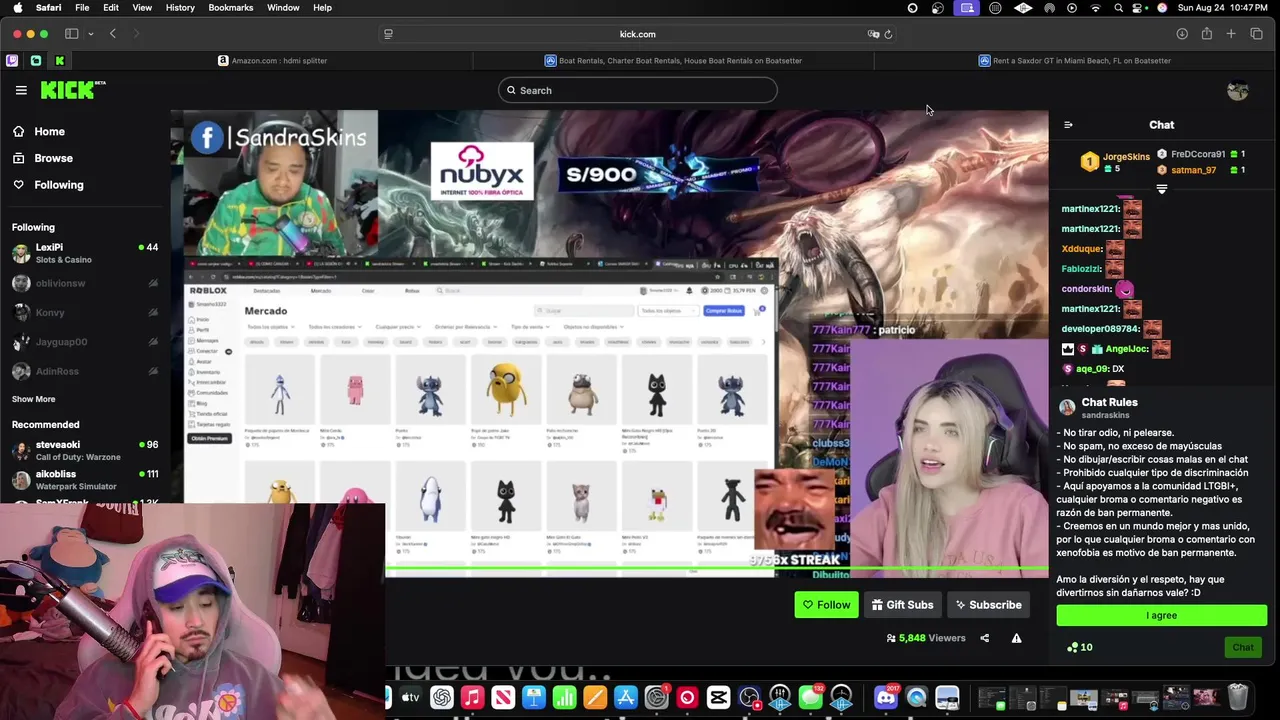Open the Window menu
This screenshot has width=1280, height=720.
[x=283, y=7]
